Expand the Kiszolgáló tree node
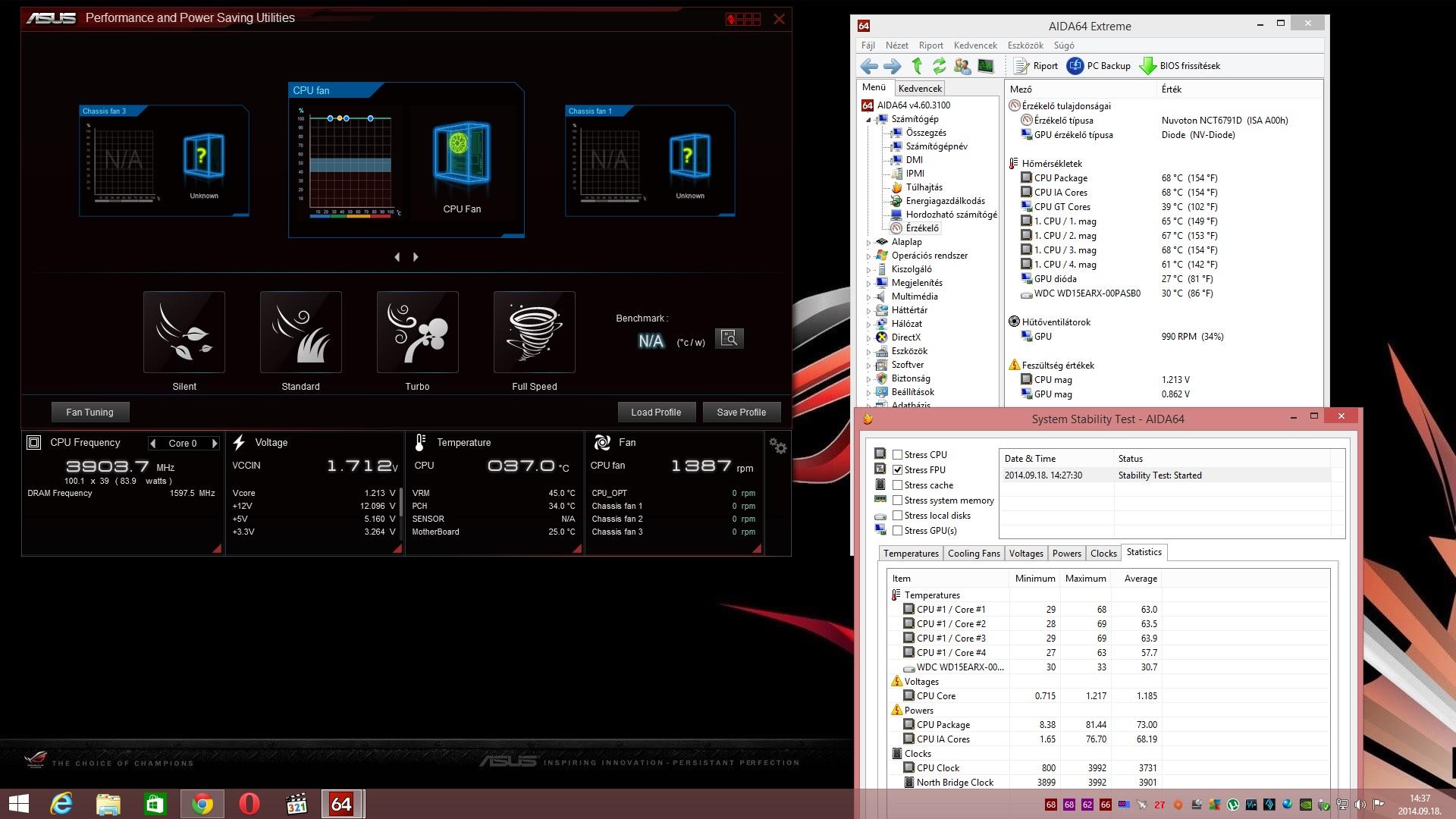Image resolution: width=1456 pixels, height=819 pixels. pyautogui.click(x=869, y=270)
